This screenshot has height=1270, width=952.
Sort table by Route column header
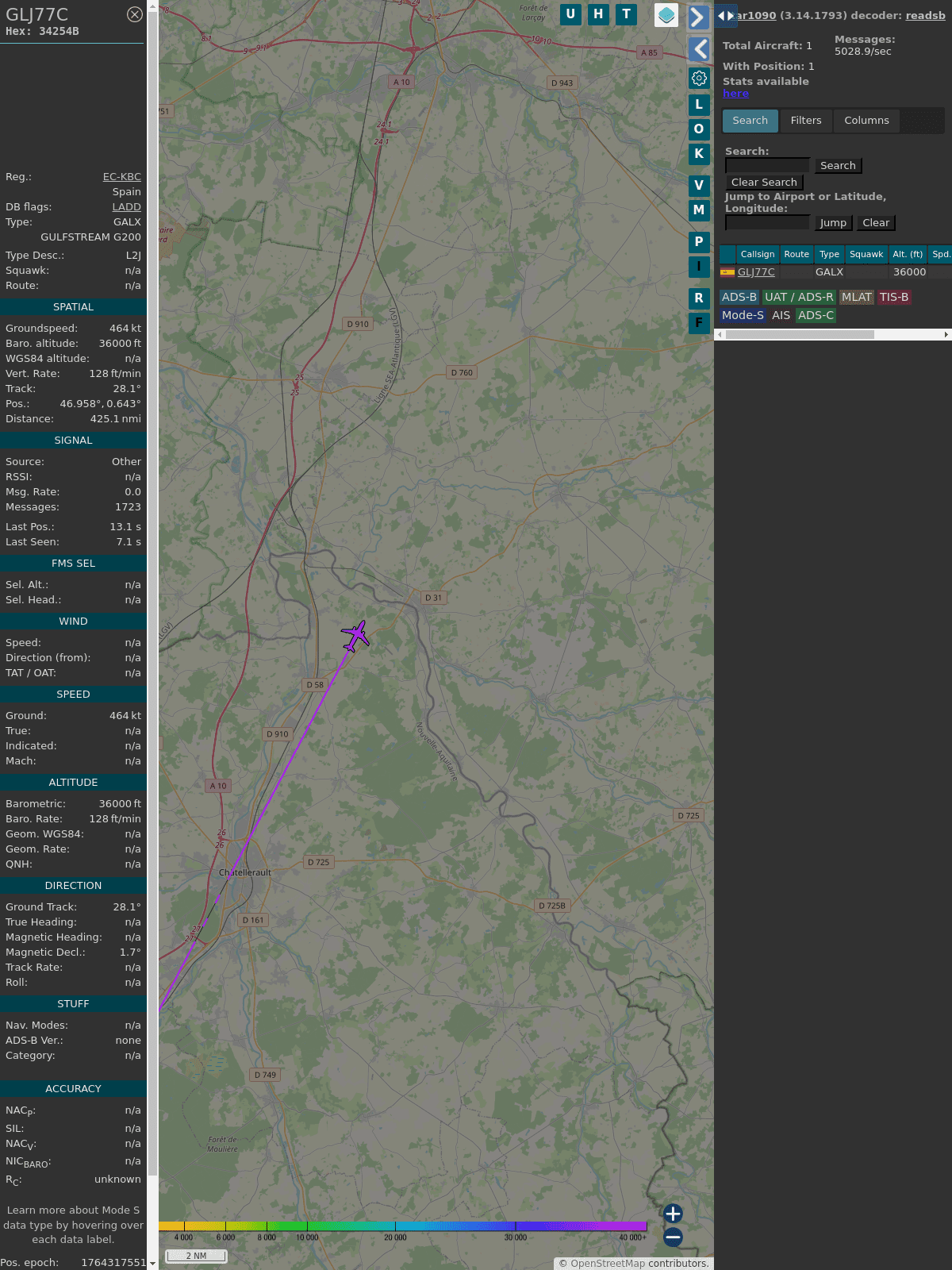(797, 254)
